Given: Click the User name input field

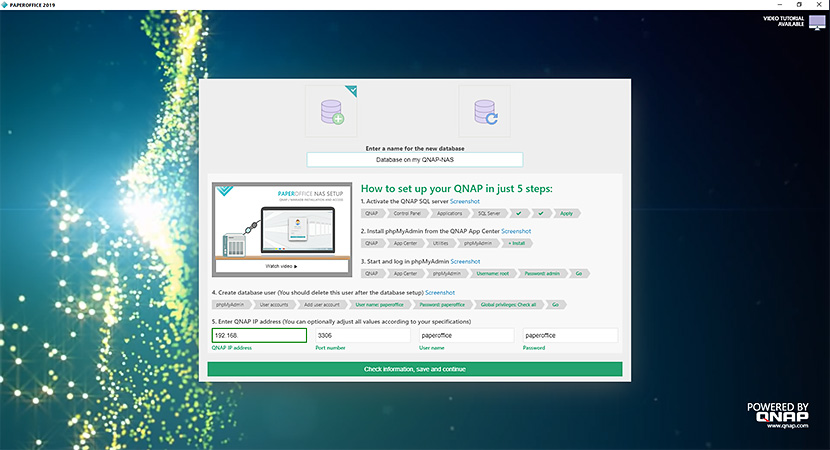Looking at the screenshot, I should coord(466,335).
